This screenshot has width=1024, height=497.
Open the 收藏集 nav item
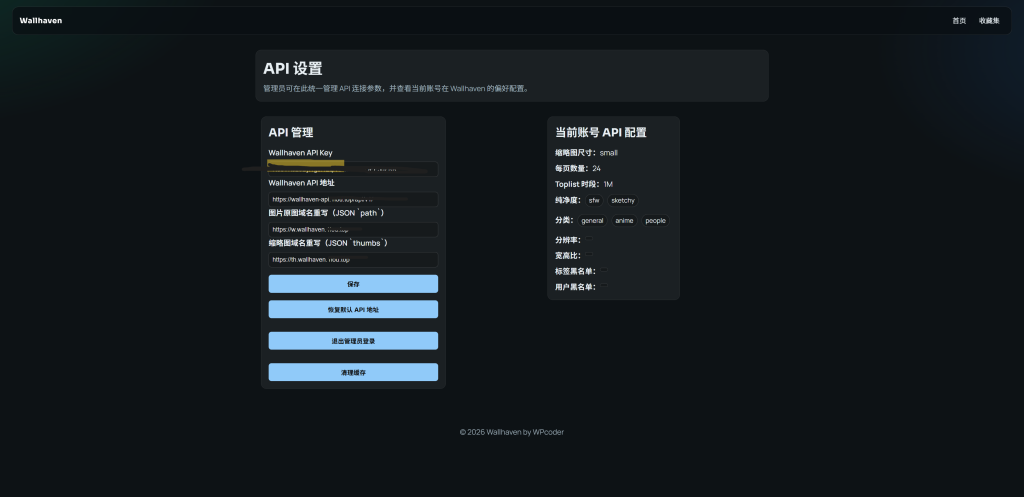click(x=988, y=20)
